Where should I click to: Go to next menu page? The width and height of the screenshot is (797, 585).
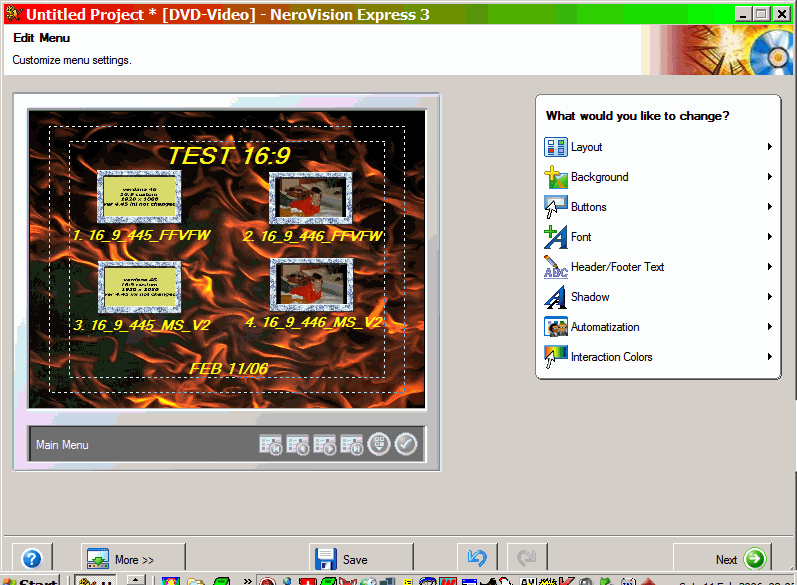click(x=324, y=445)
